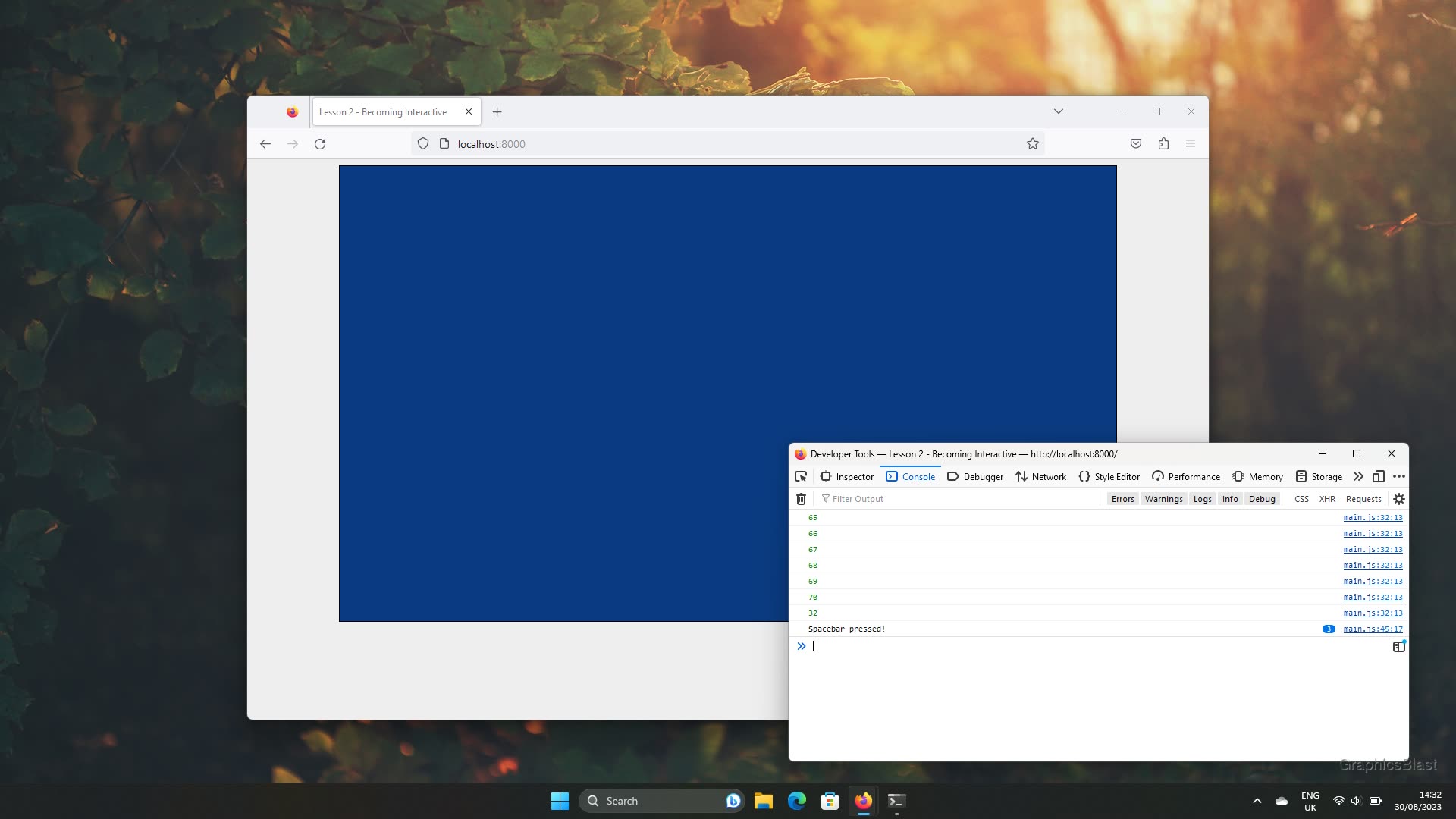Expand more DevTools tabs chevron
Image resolution: width=1456 pixels, height=819 pixels.
(x=1358, y=477)
